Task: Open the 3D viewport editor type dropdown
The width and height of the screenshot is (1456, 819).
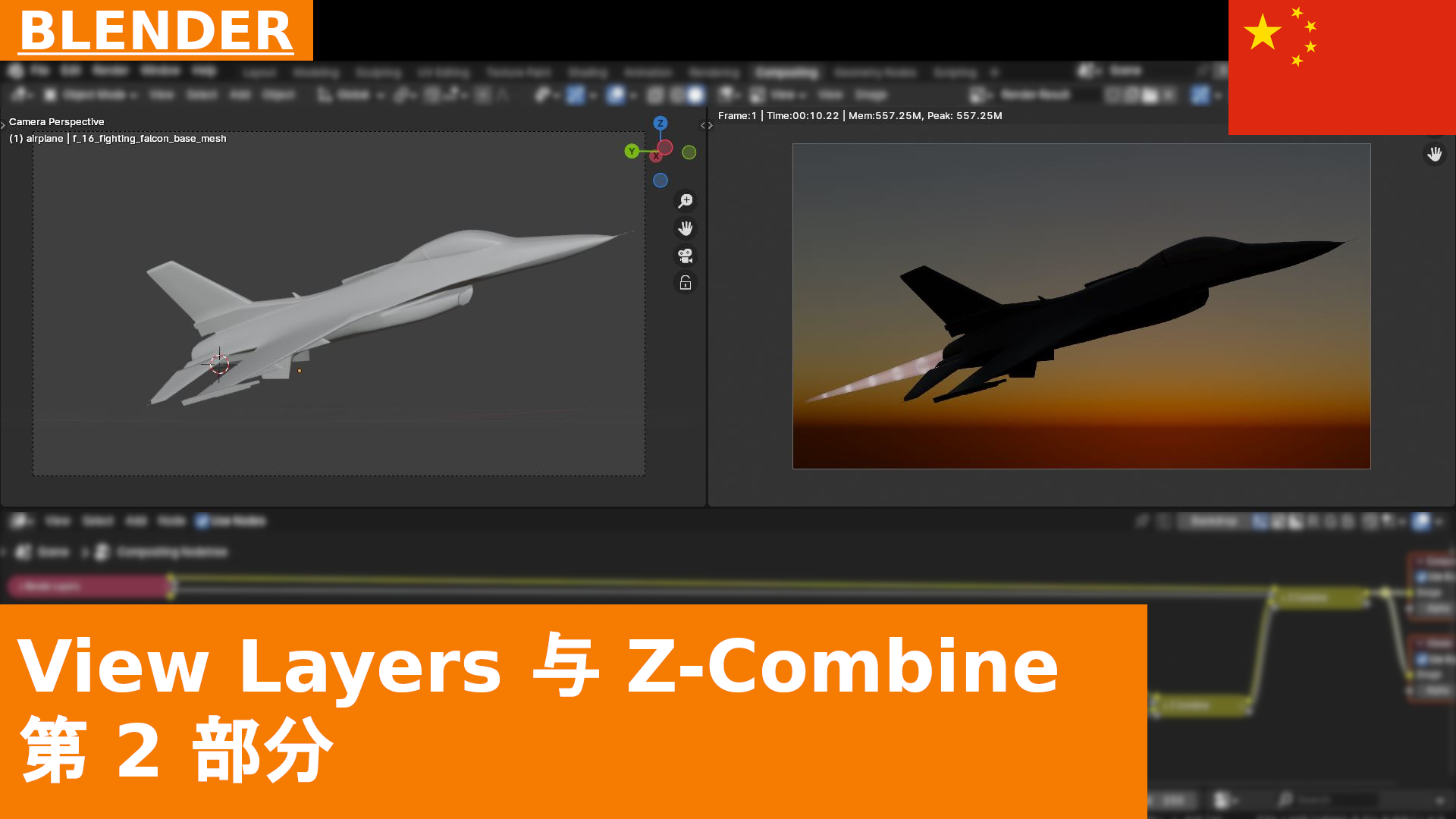Action: pos(21,95)
